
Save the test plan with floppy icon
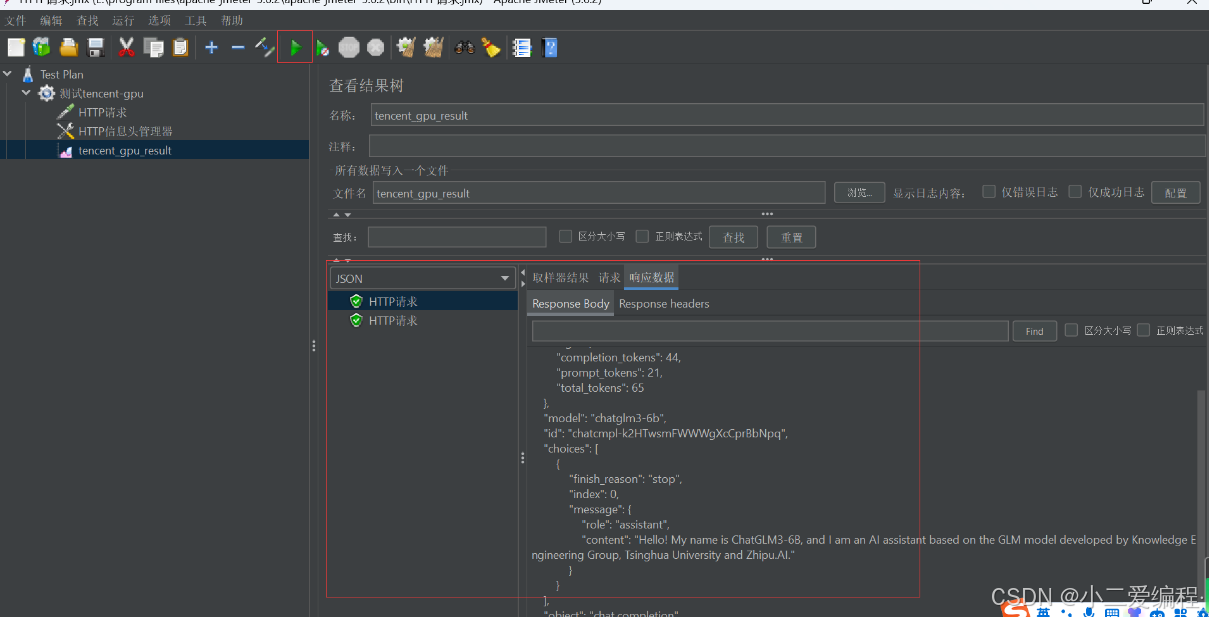click(x=96, y=47)
